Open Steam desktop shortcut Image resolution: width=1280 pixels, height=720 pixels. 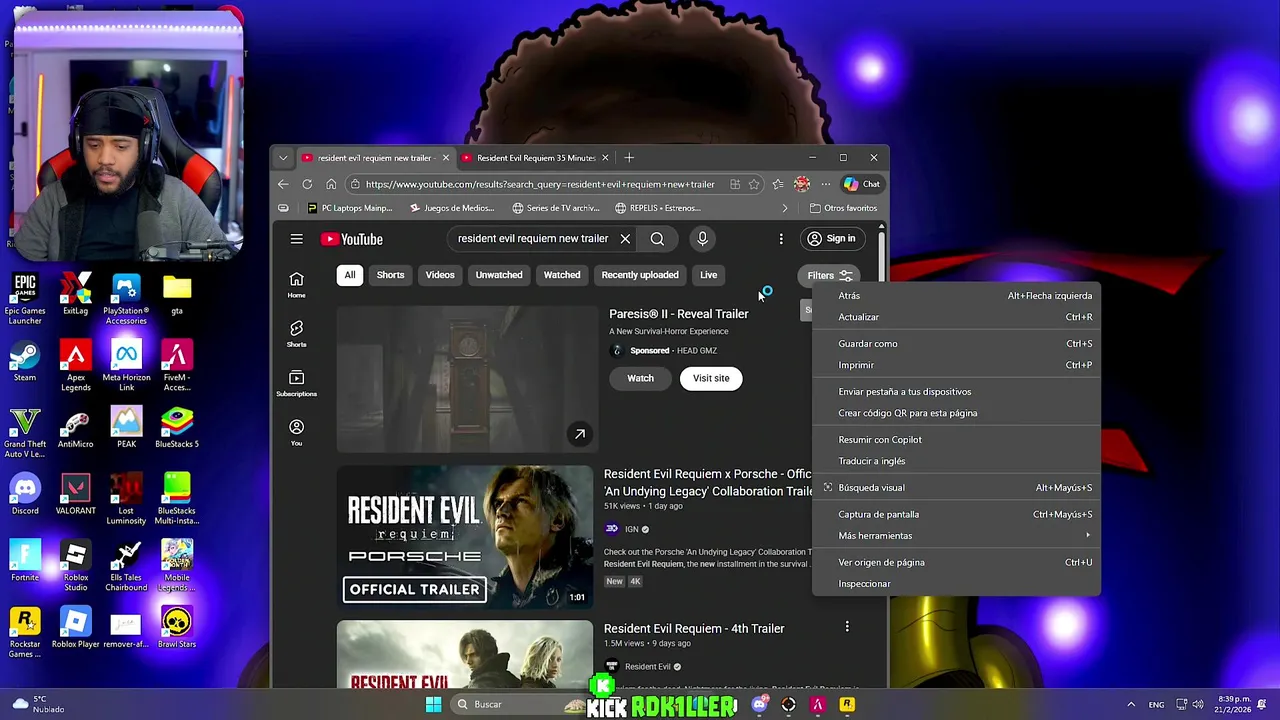(x=25, y=362)
